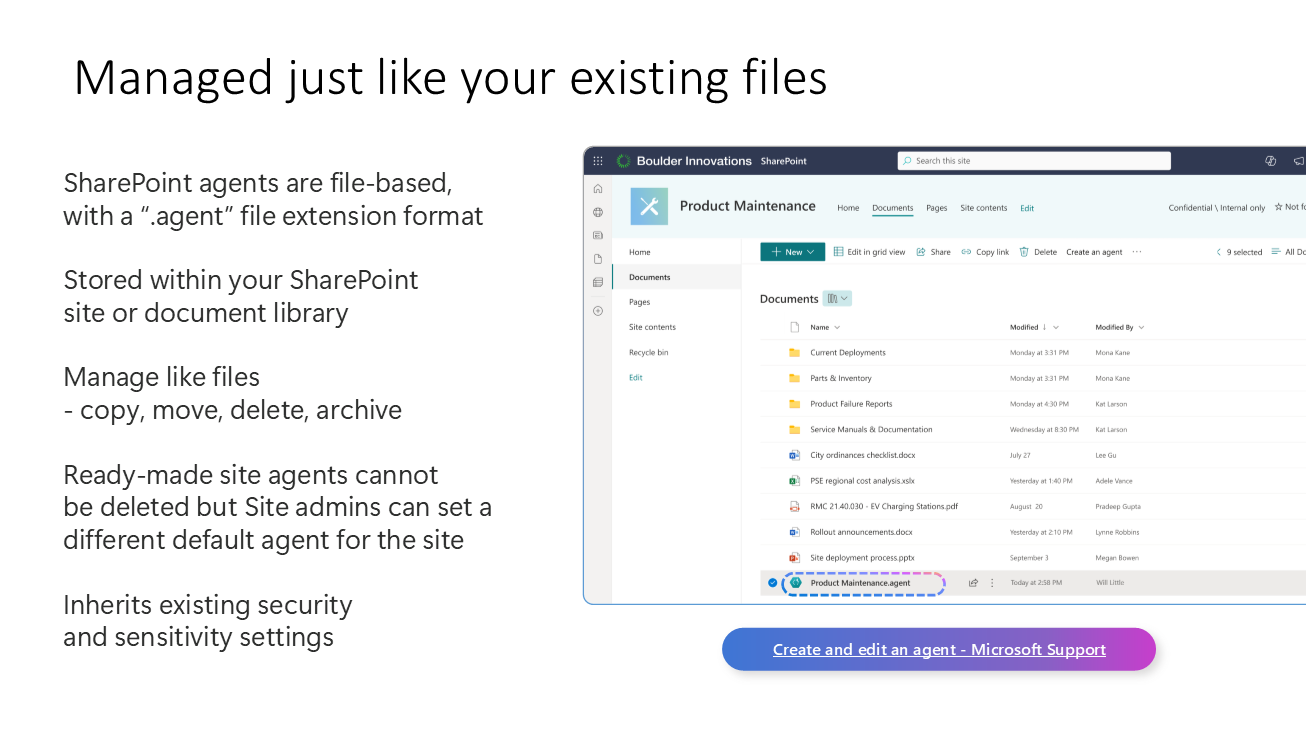Select Pages in the top site navigation
1306x734 pixels.
[x=937, y=208]
